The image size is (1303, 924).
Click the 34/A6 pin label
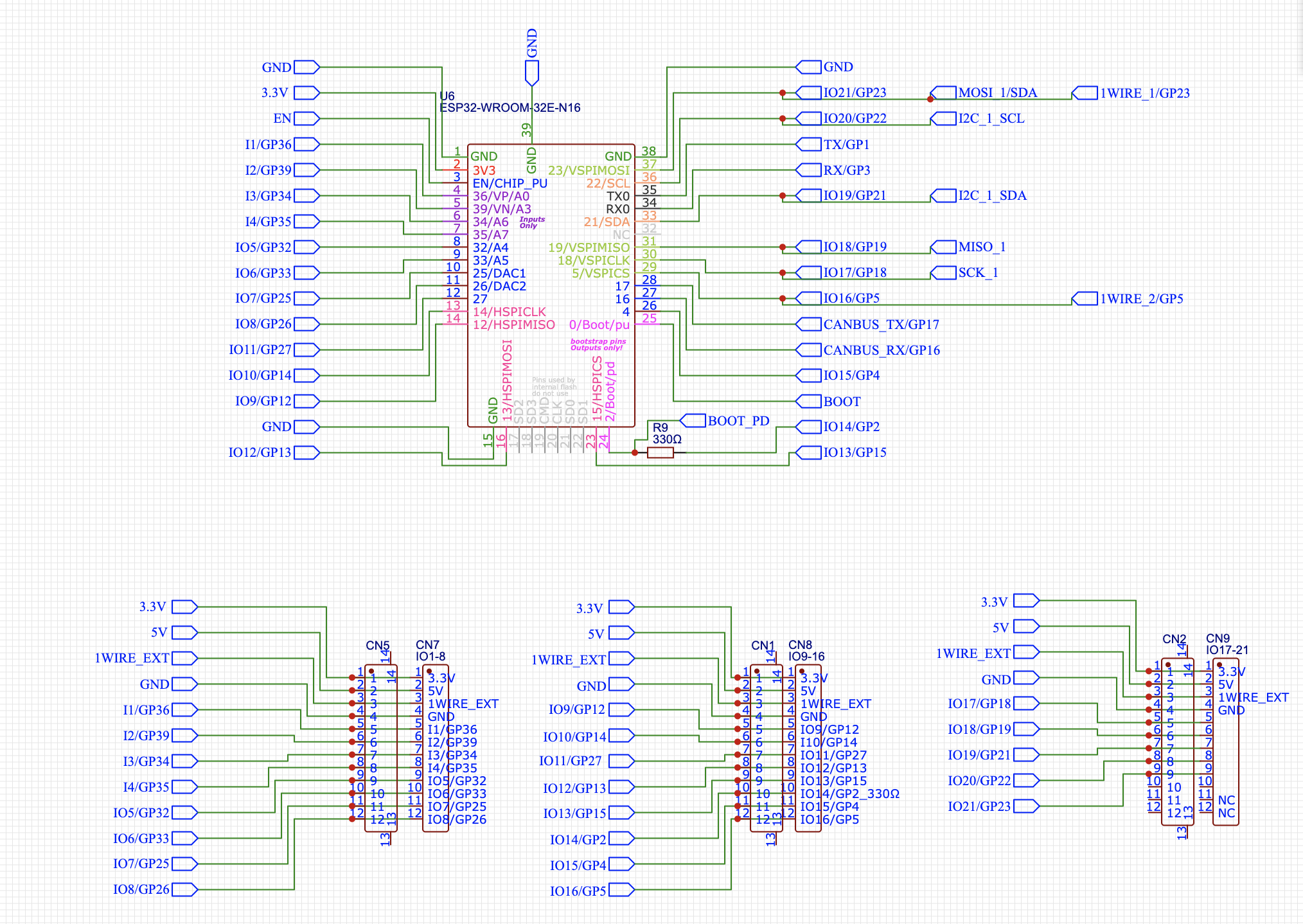[490, 222]
